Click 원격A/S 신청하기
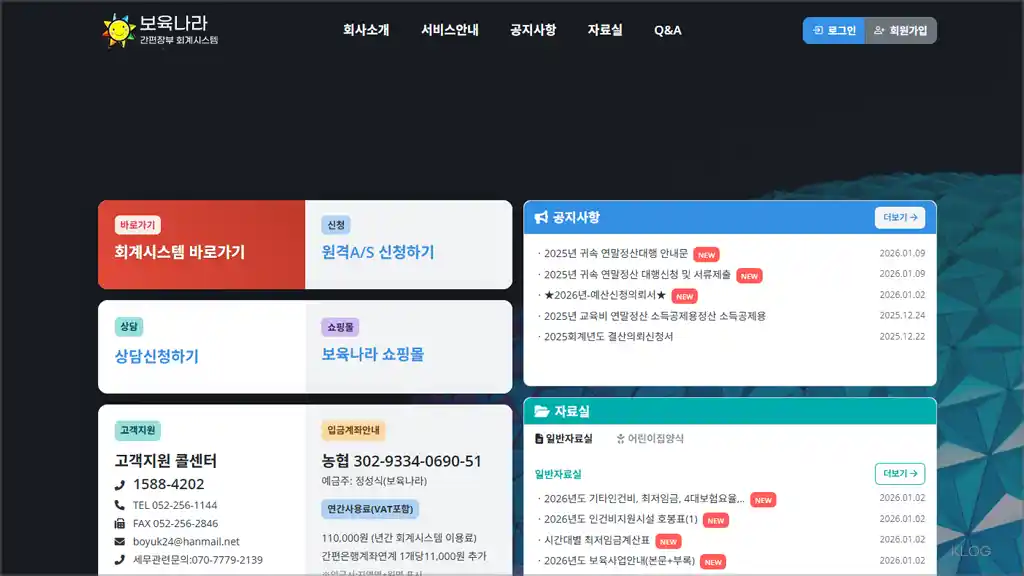 (377, 253)
